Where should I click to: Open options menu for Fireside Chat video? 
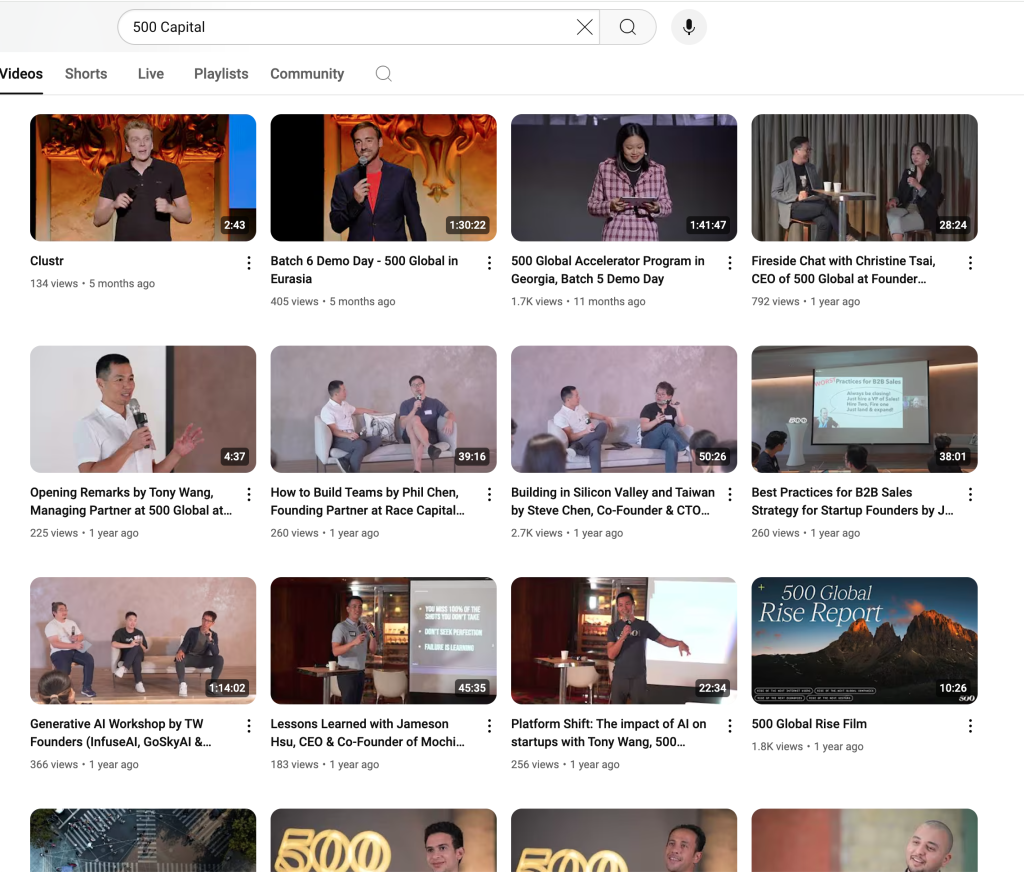tap(970, 263)
